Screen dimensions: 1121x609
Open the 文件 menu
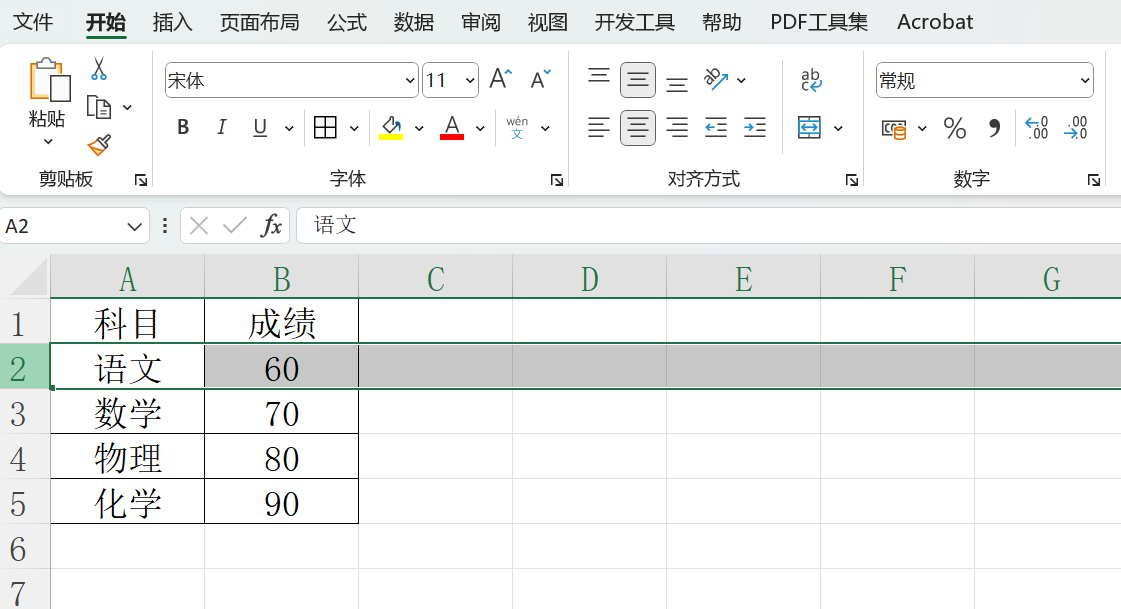33,22
